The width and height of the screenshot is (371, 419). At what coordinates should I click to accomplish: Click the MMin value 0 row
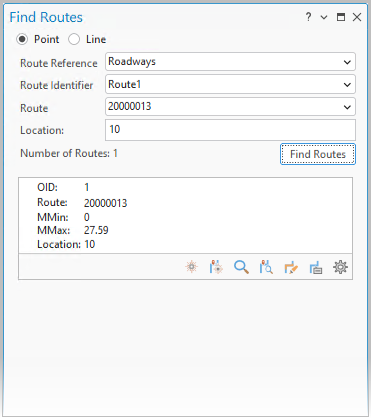(x=63, y=217)
